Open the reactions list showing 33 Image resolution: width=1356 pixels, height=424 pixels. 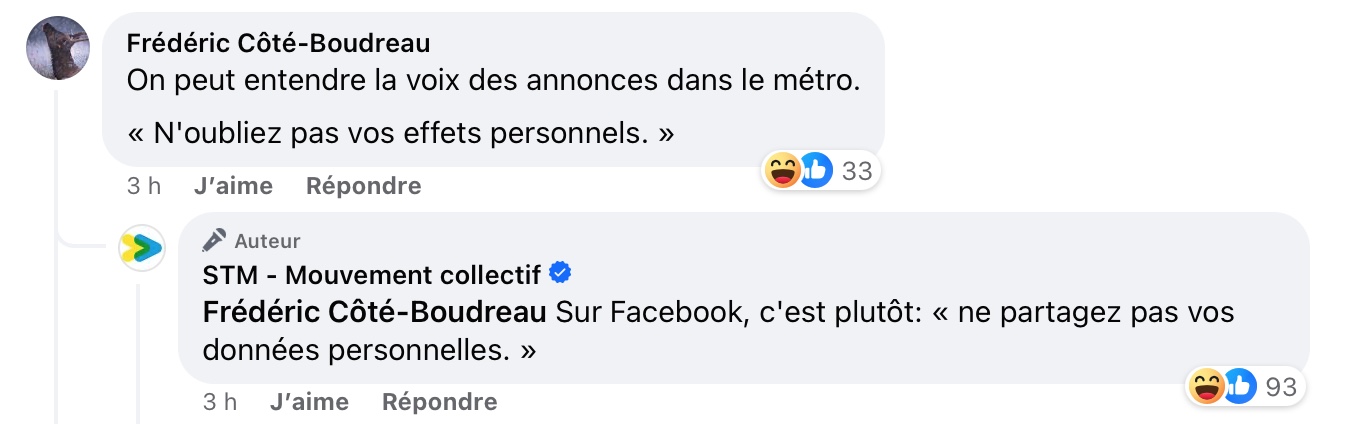click(857, 171)
